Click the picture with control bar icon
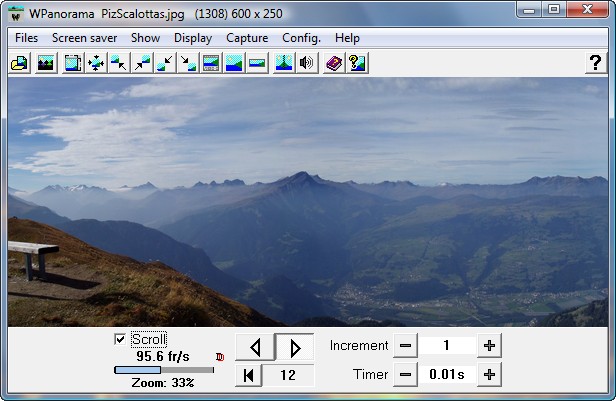The image size is (616, 401). coord(211,63)
